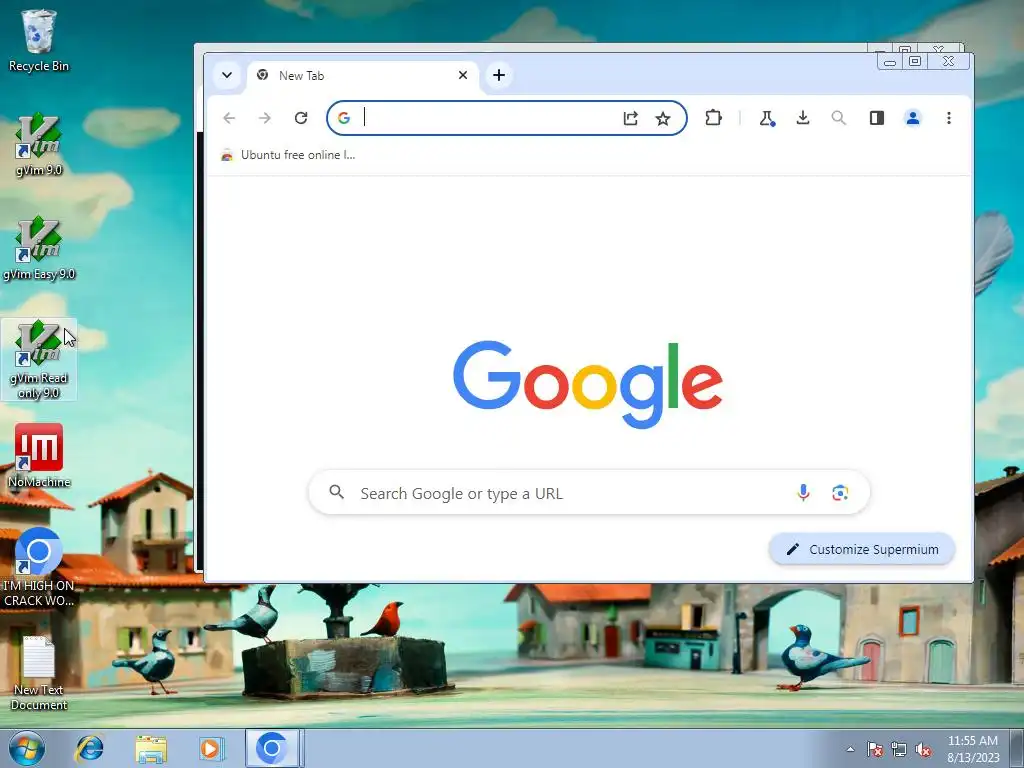Screen dimensions: 1024x768
Task: Select the gVim Read only 9.0 shortcut
Action: [x=39, y=359]
